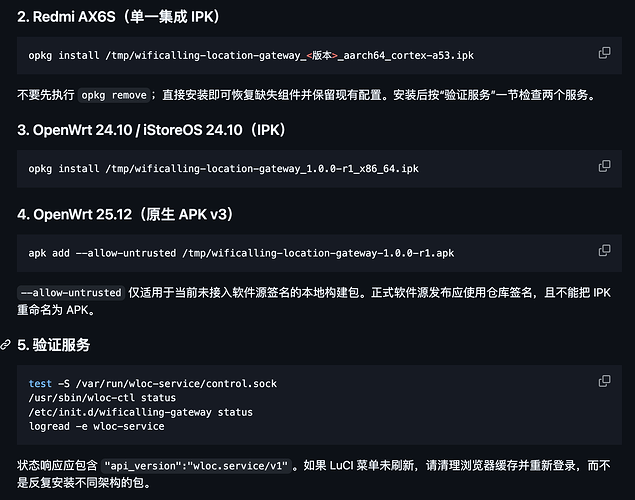Copy the Redmi AX6S aarch64 opkg install command

tap(604, 53)
